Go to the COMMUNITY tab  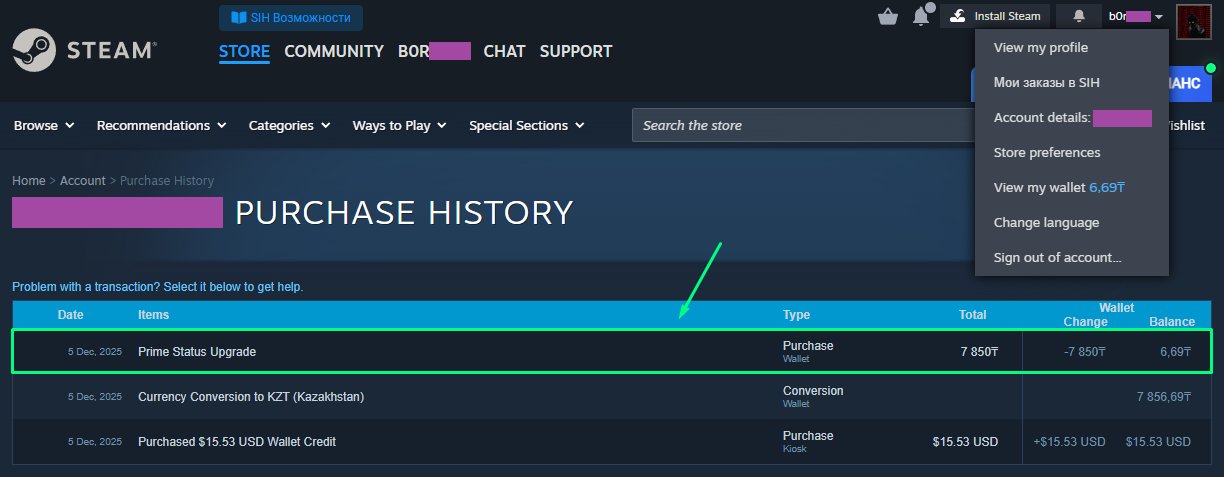point(334,51)
